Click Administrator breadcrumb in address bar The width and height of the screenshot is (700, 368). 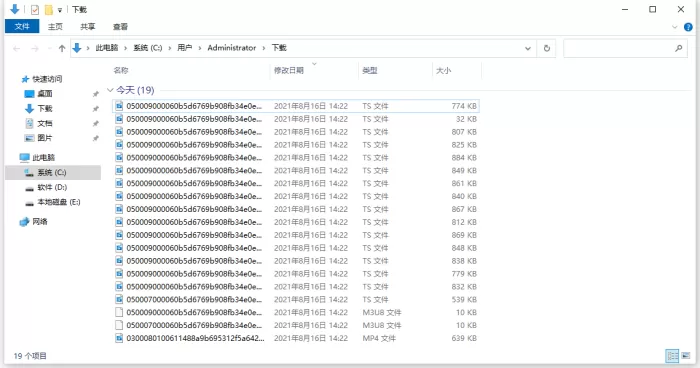(x=232, y=48)
